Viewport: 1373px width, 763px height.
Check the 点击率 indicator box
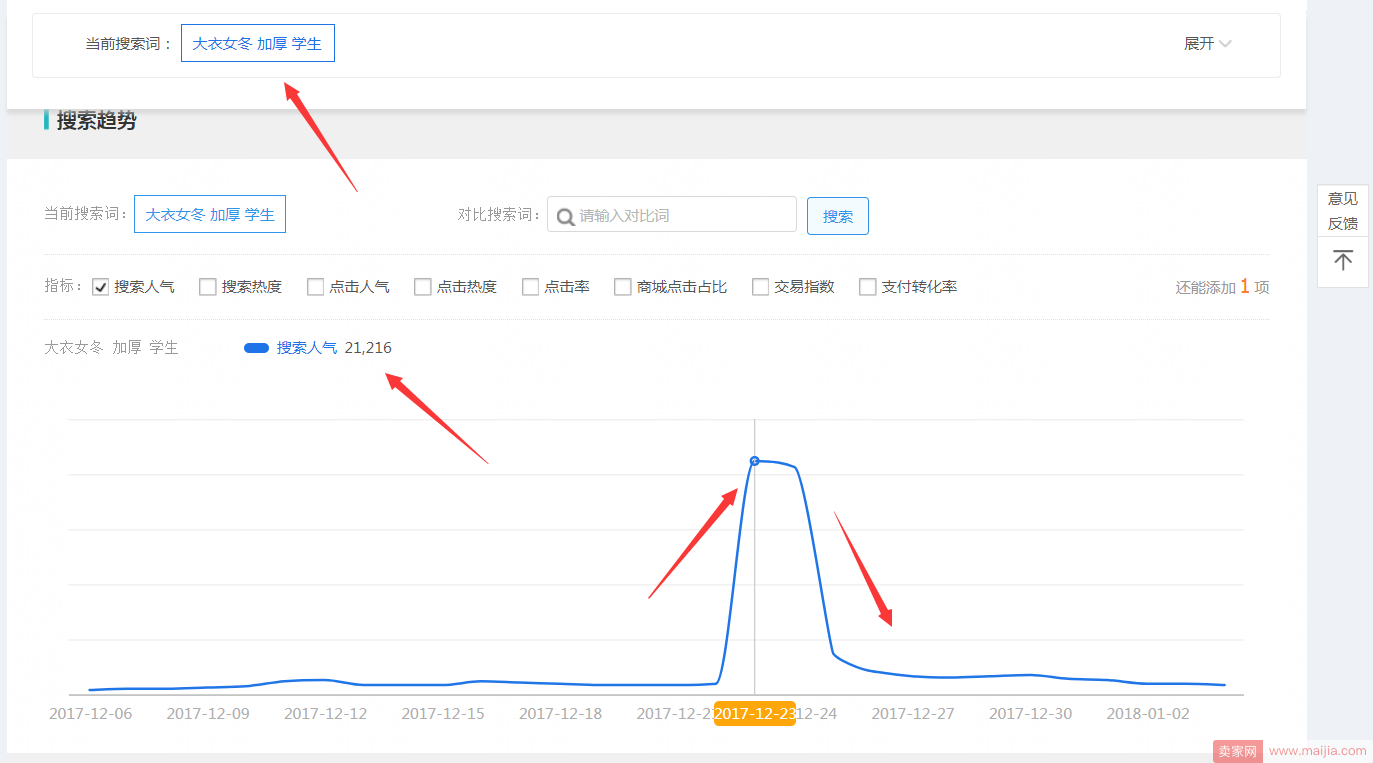tap(530, 287)
